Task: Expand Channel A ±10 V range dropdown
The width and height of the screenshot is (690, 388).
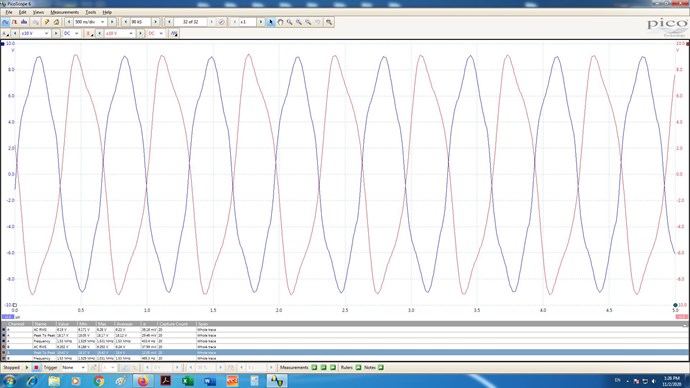Action: (x=35, y=33)
